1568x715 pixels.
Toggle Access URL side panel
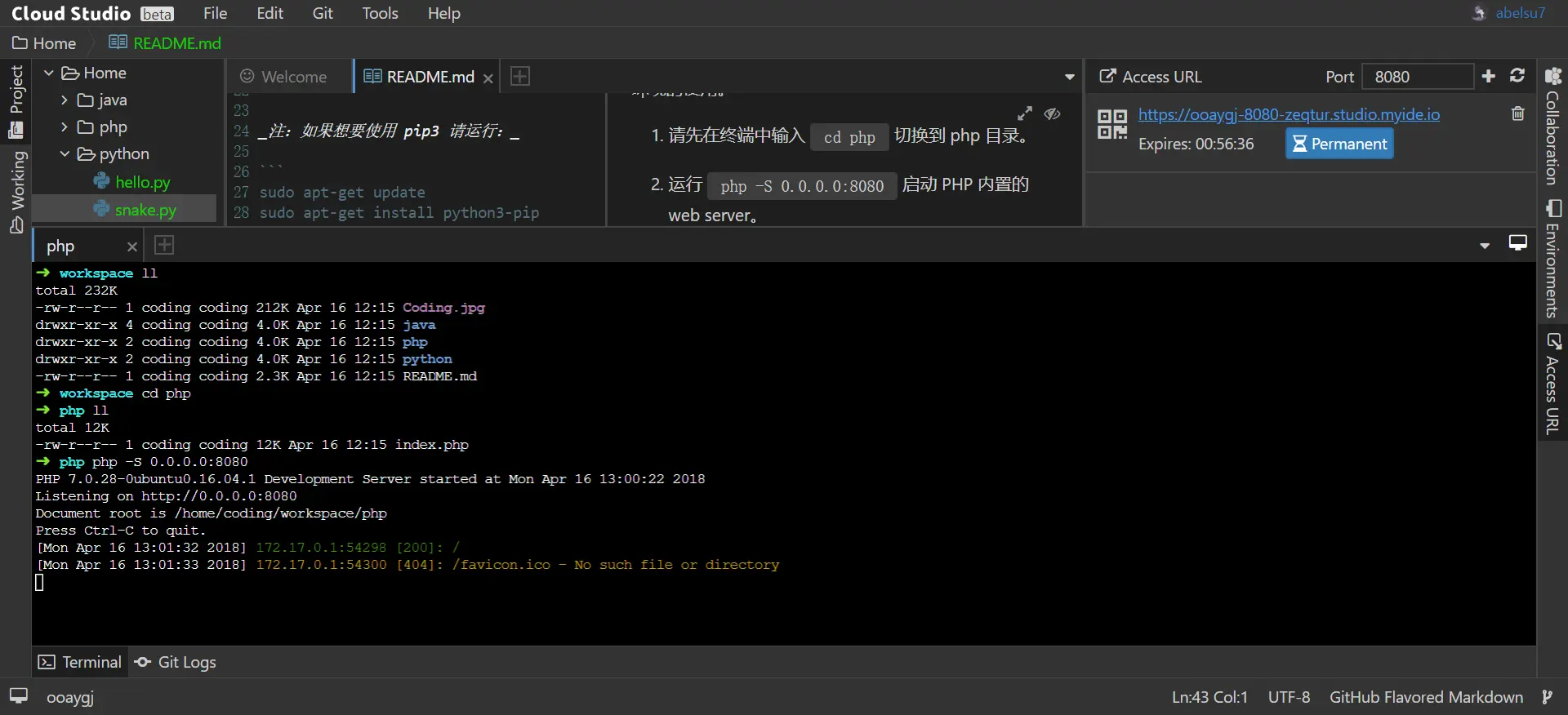[1552, 384]
